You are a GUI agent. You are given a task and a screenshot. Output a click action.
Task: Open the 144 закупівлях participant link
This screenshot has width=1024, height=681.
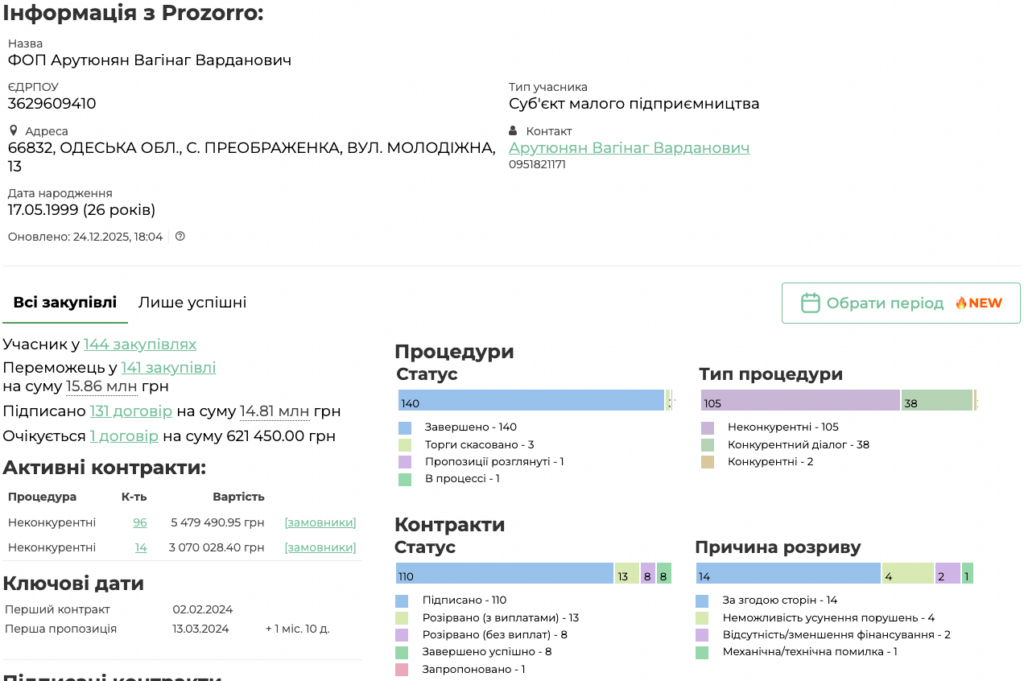(140, 344)
